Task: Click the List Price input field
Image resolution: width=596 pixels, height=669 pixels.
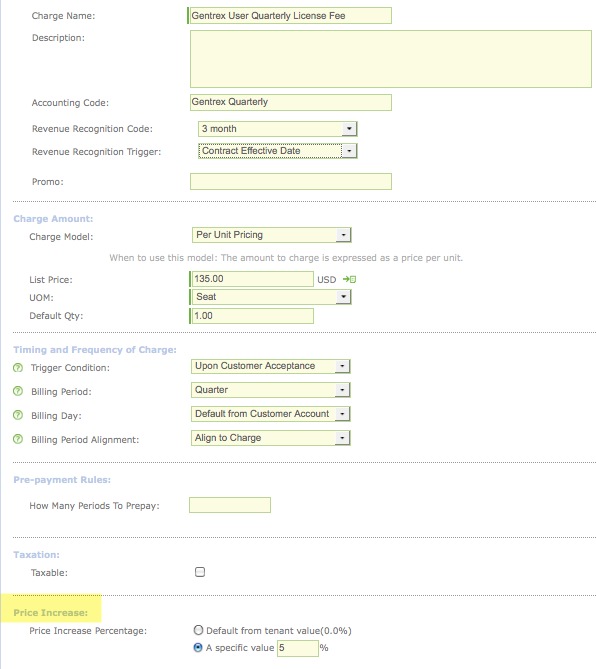Action: (x=253, y=279)
